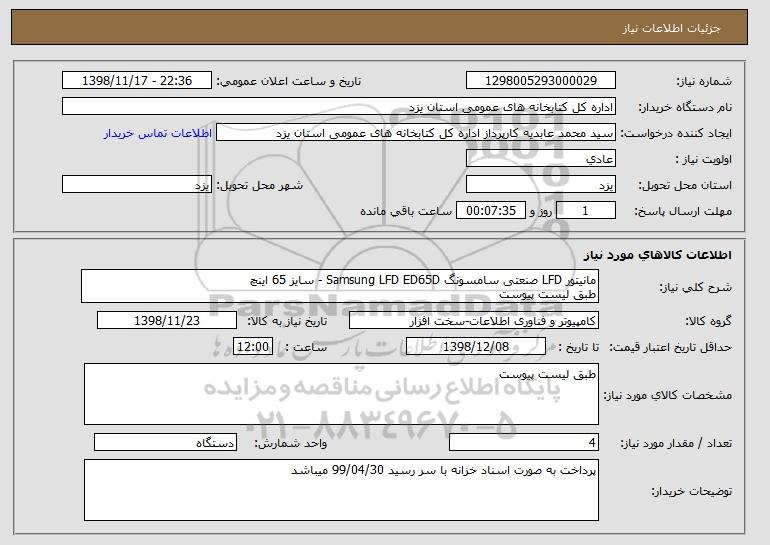The image size is (770, 545).
Task: Click the شرح کلی نیاز label
Action: click(x=695, y=287)
